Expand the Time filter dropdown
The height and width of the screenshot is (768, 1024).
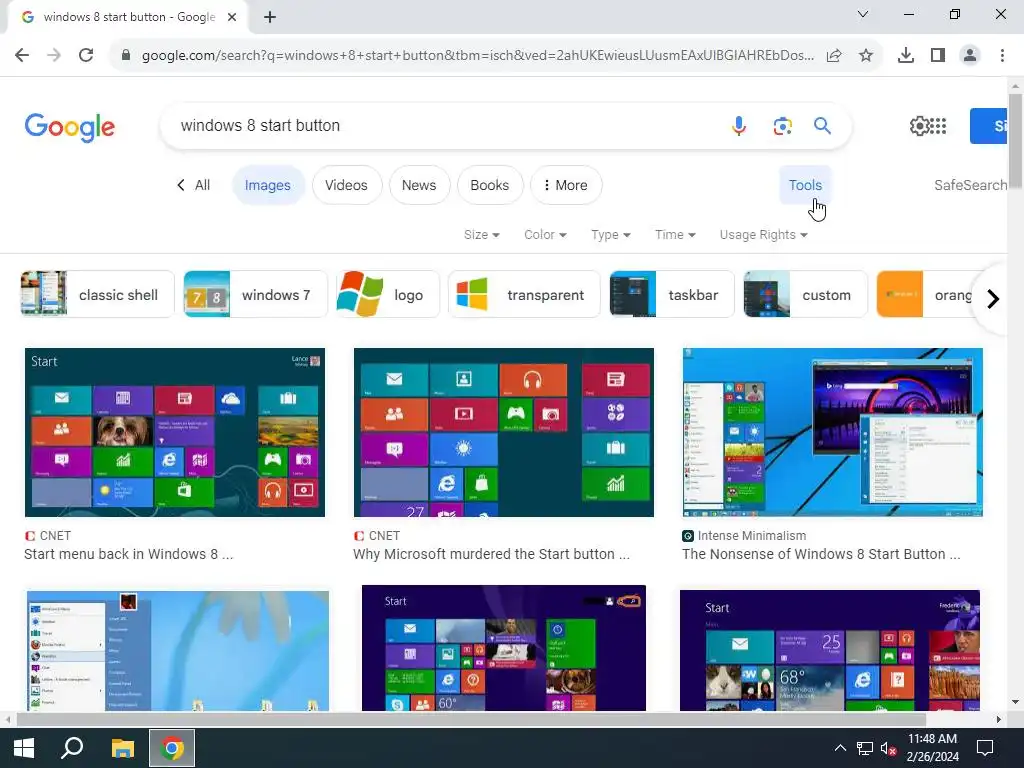(x=675, y=234)
